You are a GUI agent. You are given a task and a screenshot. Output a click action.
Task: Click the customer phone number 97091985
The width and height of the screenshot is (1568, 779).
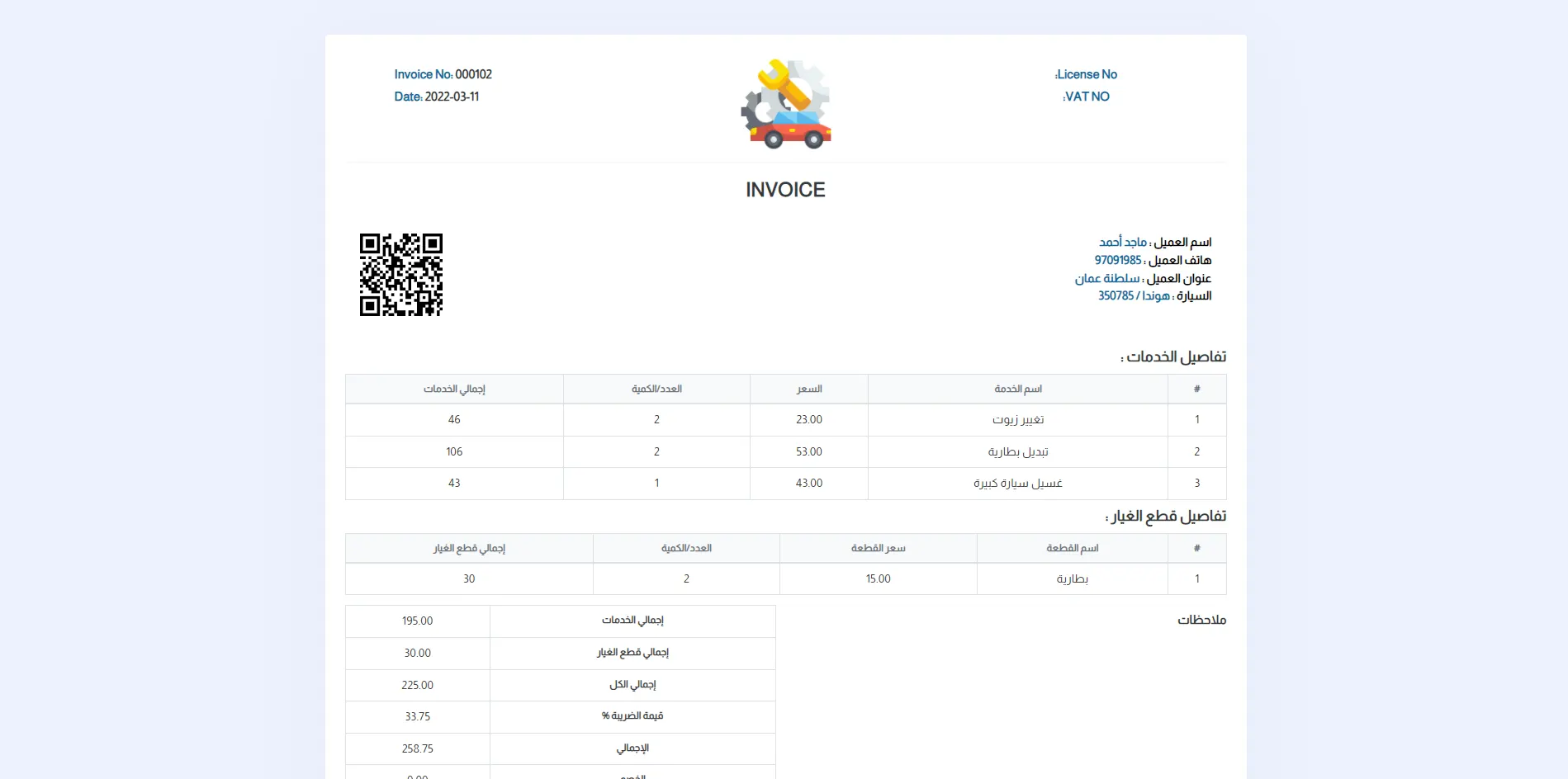click(1117, 260)
